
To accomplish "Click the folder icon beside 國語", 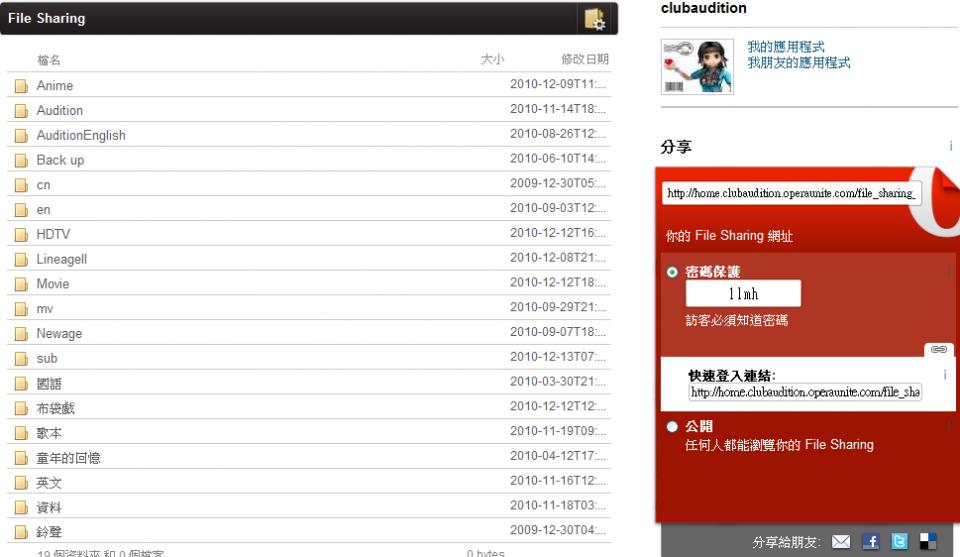I will pyautogui.click(x=21, y=384).
